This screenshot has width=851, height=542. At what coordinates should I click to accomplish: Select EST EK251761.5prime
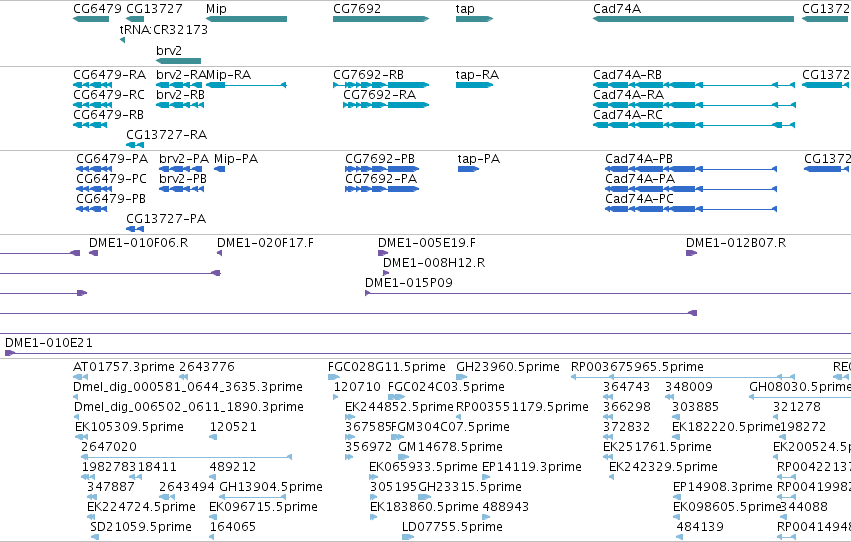click(607, 457)
